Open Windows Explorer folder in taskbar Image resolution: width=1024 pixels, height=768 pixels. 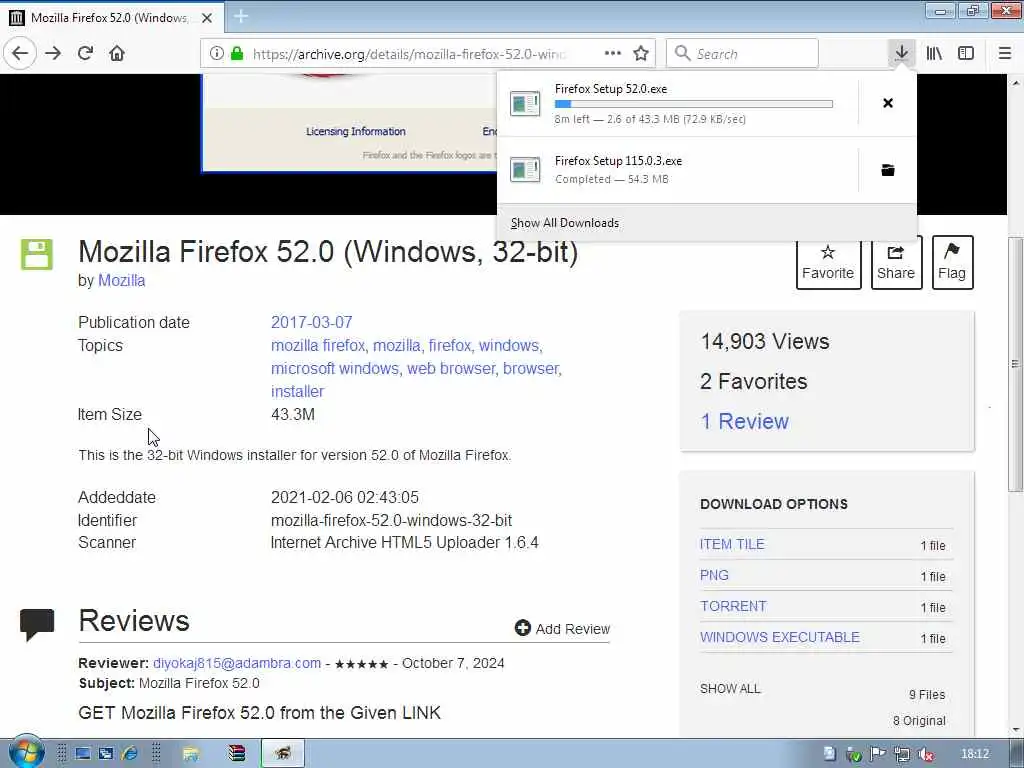pos(191,754)
